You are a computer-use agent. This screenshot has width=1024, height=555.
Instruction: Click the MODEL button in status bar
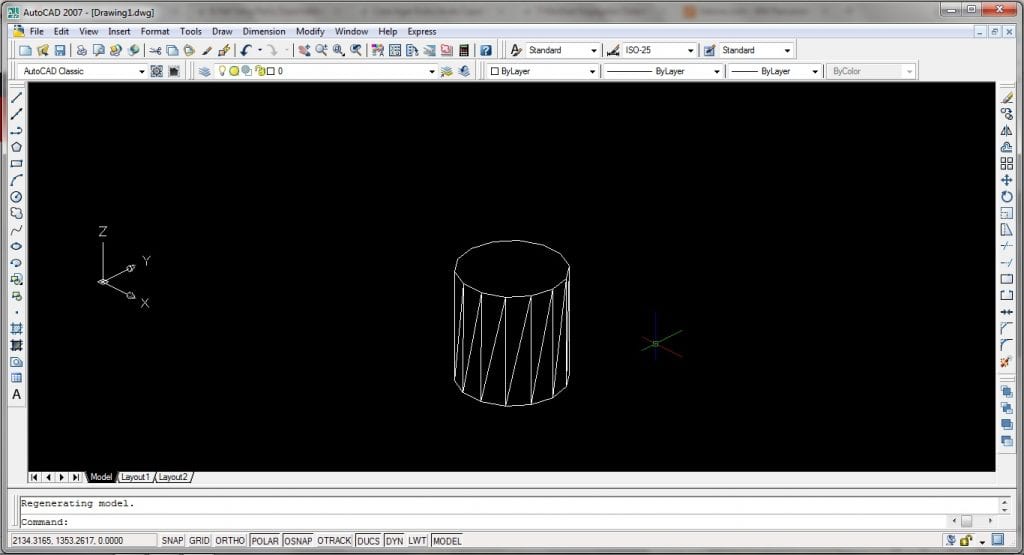[x=446, y=541]
